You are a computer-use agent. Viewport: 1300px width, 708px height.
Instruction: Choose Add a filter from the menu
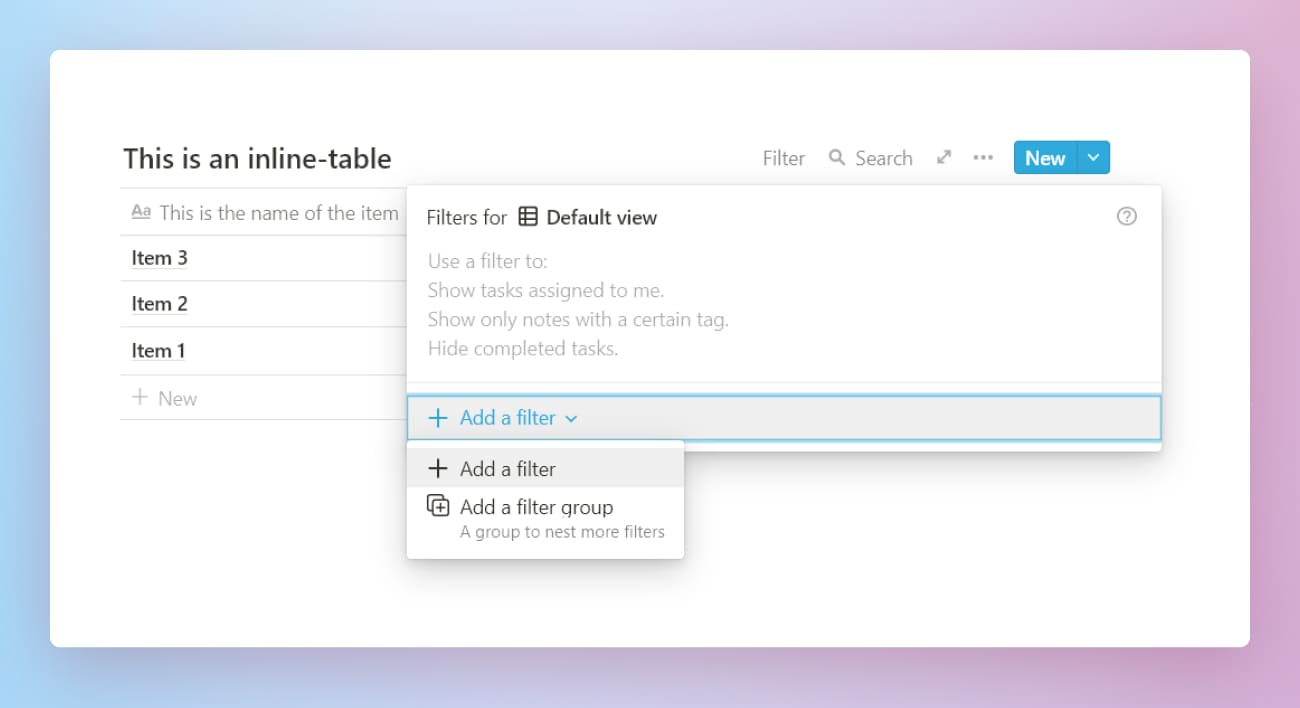click(507, 468)
